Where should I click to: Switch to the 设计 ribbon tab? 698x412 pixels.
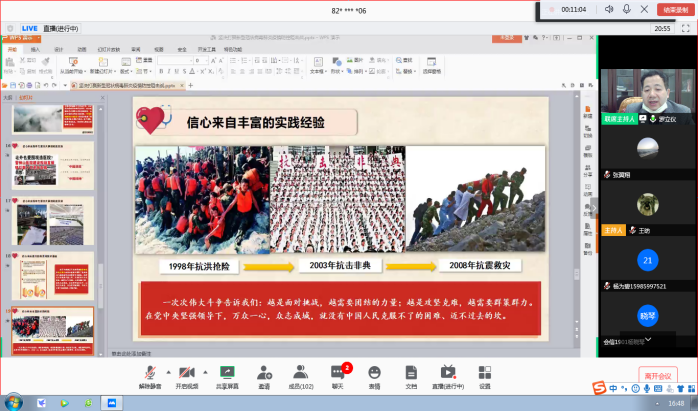tap(58, 48)
